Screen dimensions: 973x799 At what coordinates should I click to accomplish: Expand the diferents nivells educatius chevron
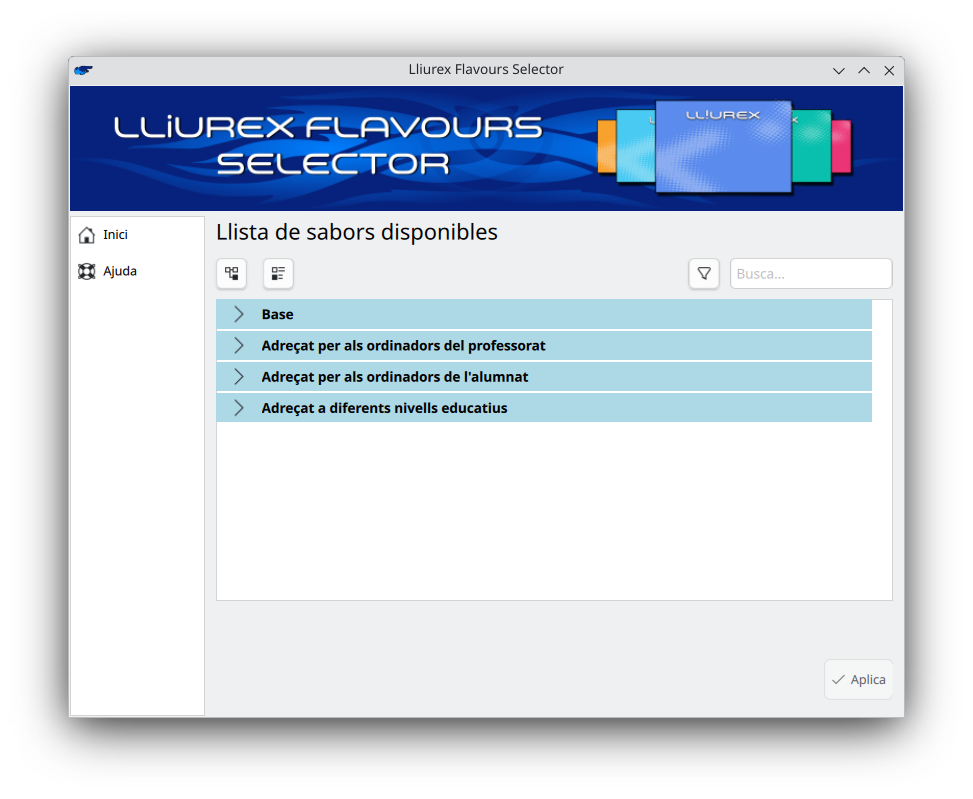(x=238, y=408)
